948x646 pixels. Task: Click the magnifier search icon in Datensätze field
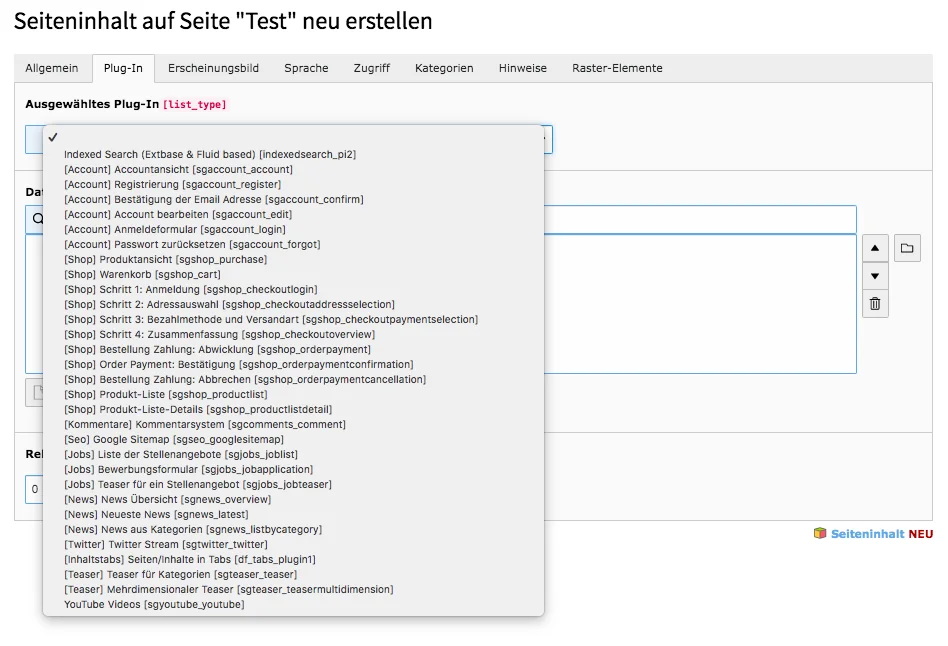point(39,219)
